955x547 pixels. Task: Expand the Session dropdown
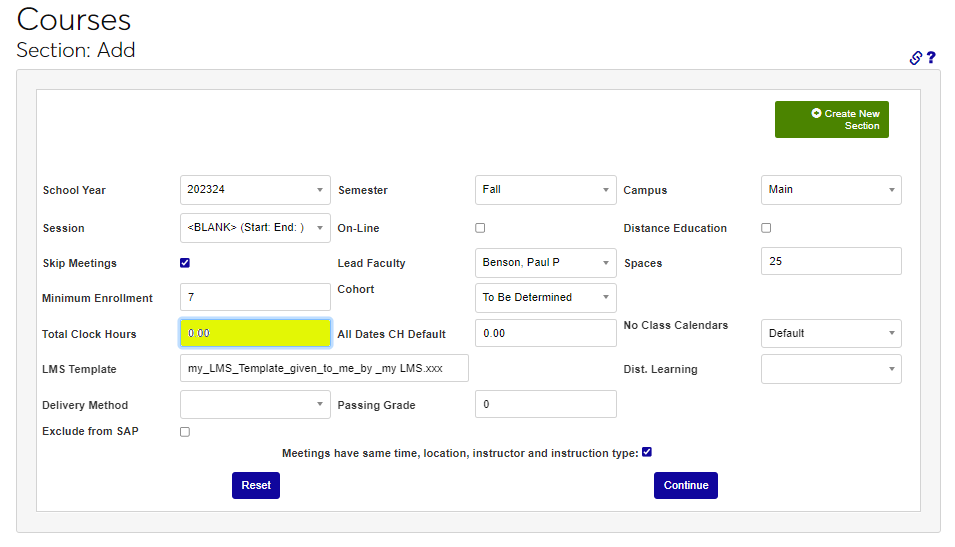[255, 228]
